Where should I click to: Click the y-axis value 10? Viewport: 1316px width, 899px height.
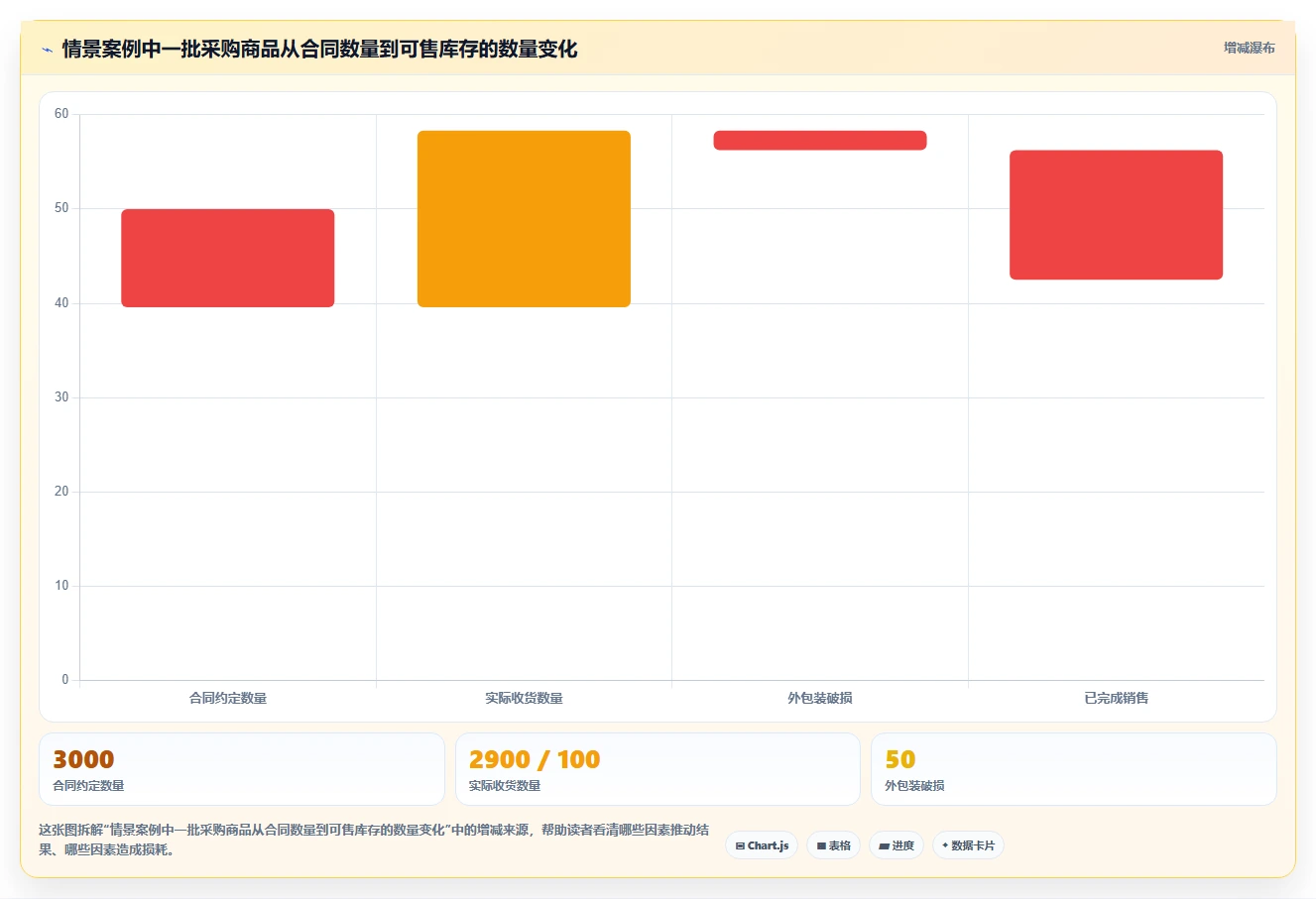coord(61,586)
